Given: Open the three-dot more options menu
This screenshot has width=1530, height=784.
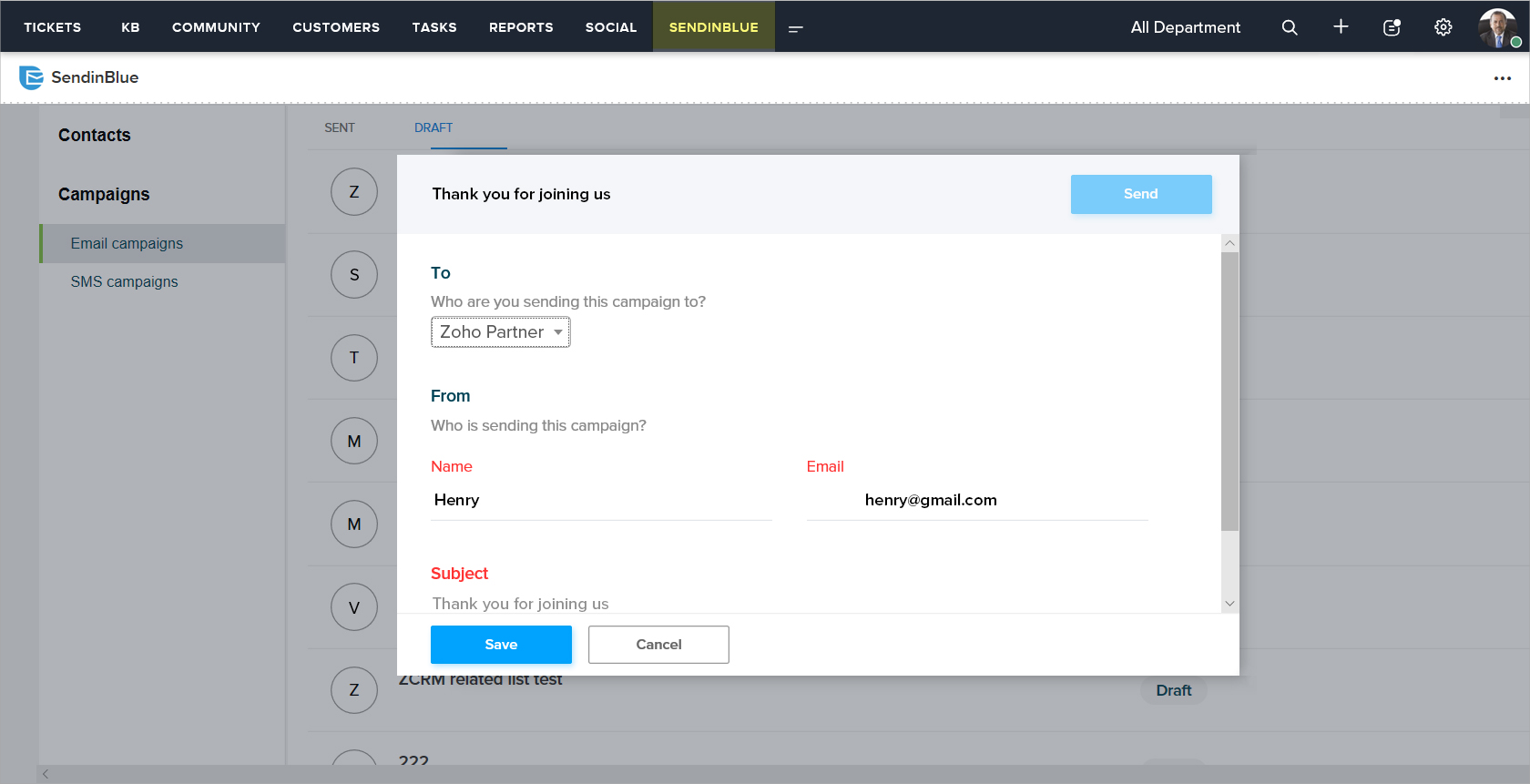Looking at the screenshot, I should tap(1503, 78).
